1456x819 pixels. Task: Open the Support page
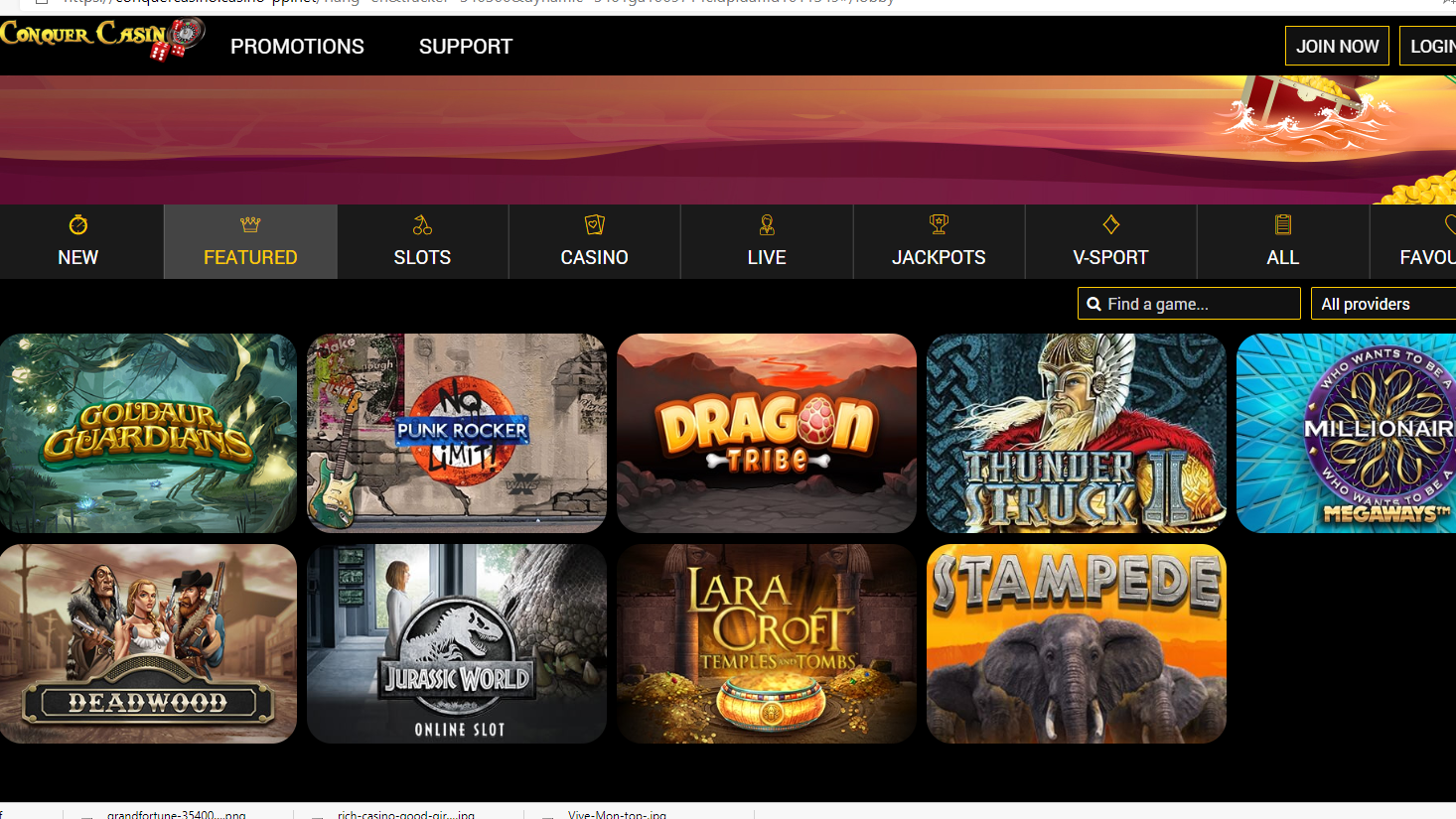tap(466, 47)
